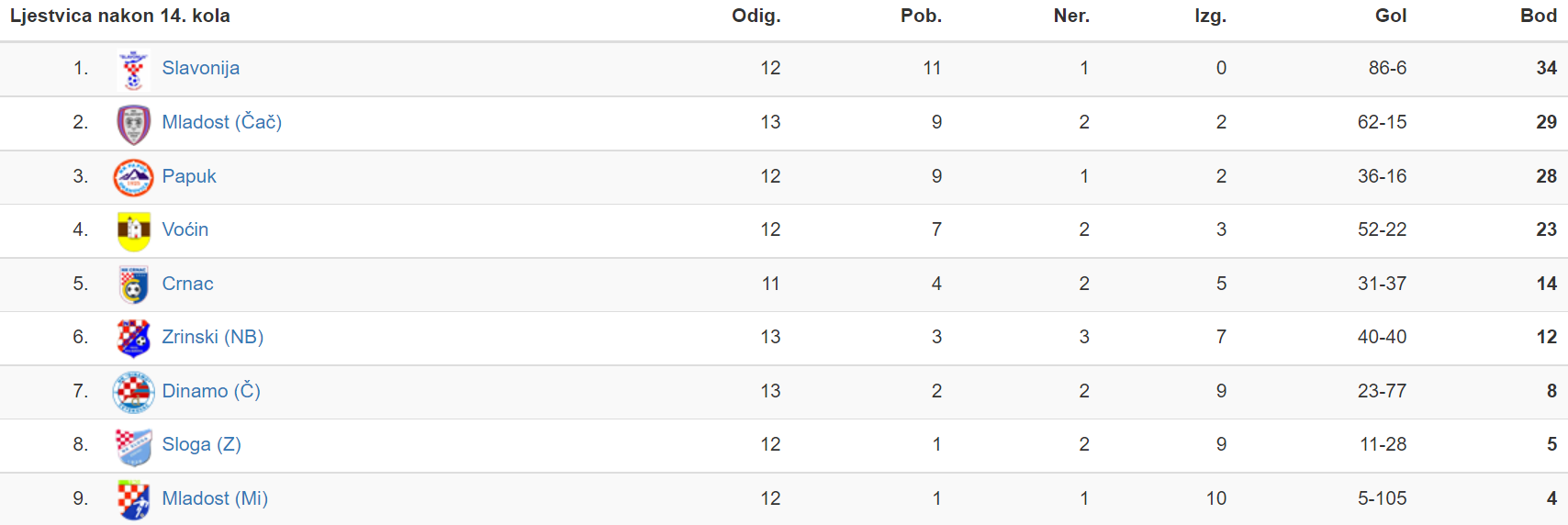Open the Dinamo (Č) team link
The height and width of the screenshot is (525, 1568).
(x=211, y=391)
